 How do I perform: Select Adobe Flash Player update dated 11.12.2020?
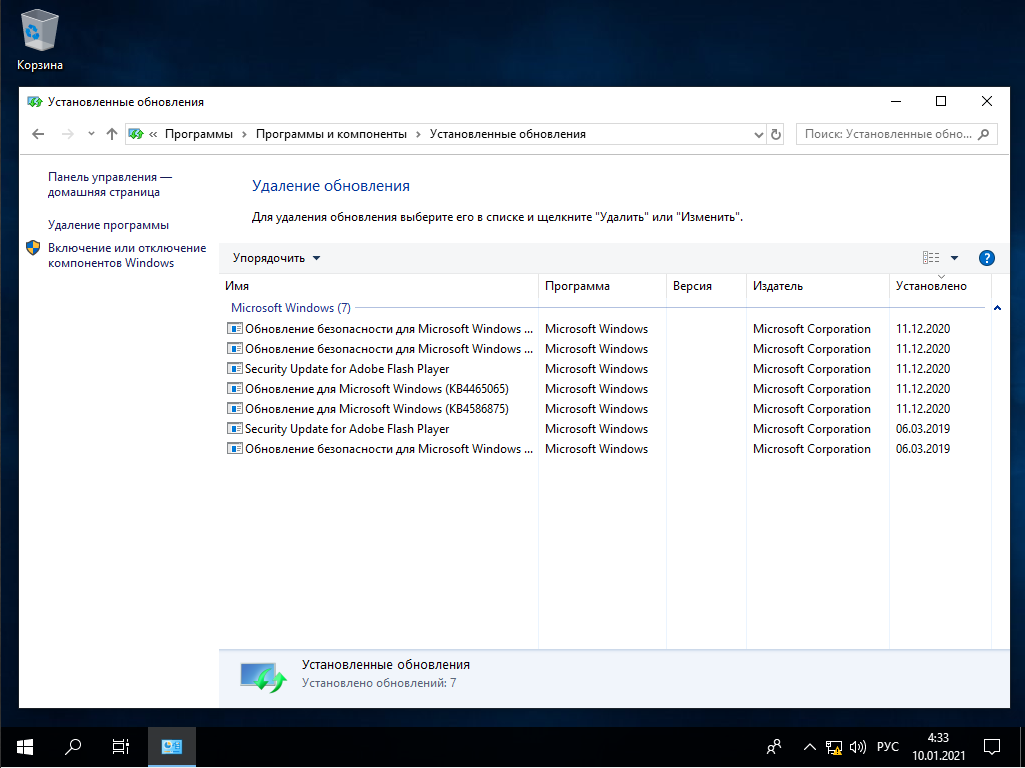tap(347, 369)
